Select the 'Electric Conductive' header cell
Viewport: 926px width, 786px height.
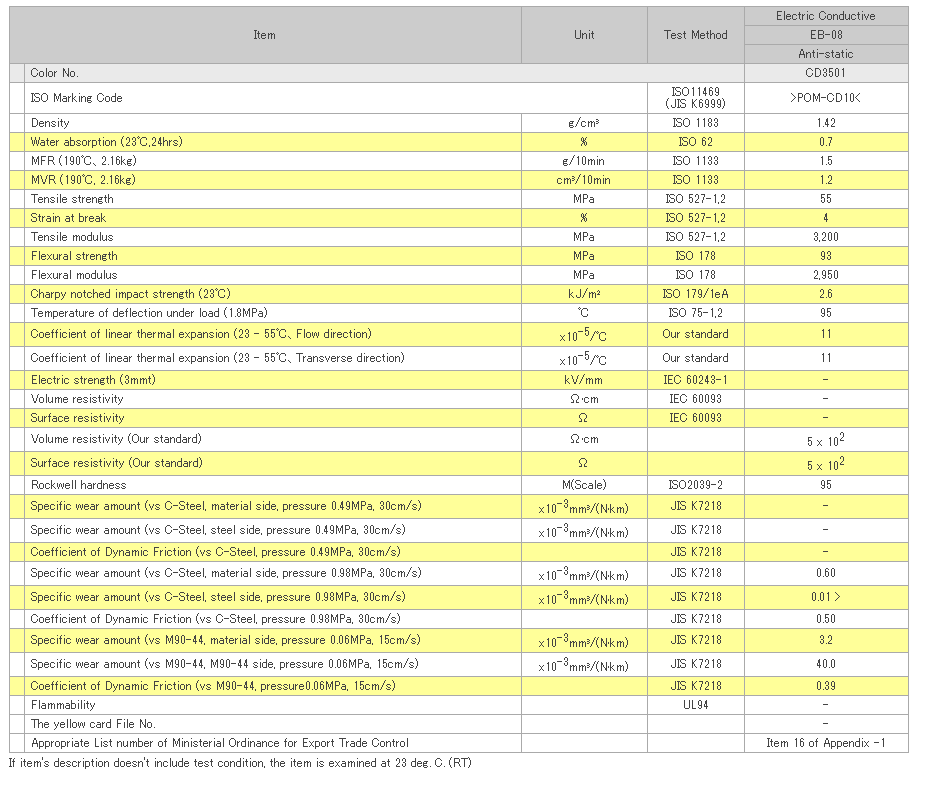825,16
